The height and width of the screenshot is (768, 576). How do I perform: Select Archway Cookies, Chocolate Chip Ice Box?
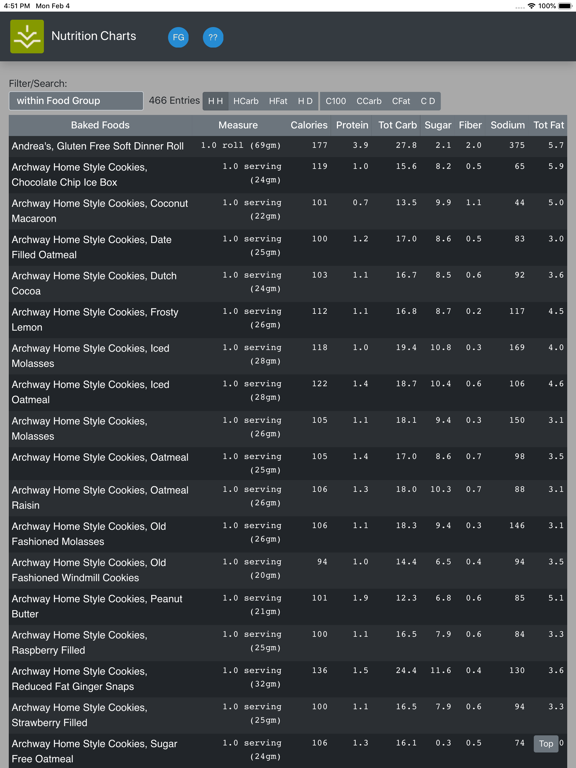click(x=288, y=174)
